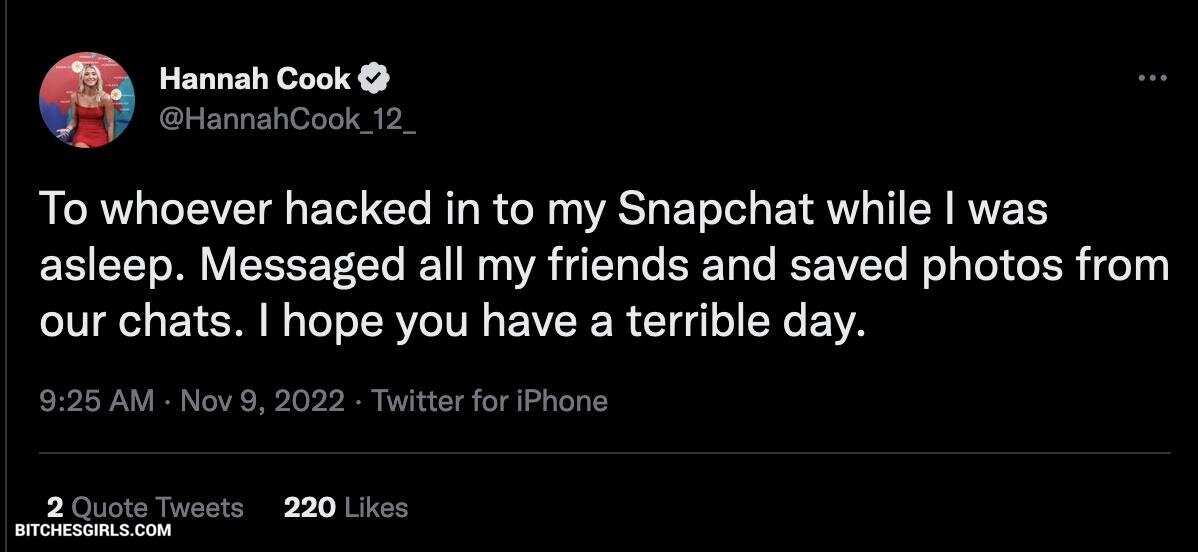Click the site watermark in the bottom-left corner

[x=93, y=530]
